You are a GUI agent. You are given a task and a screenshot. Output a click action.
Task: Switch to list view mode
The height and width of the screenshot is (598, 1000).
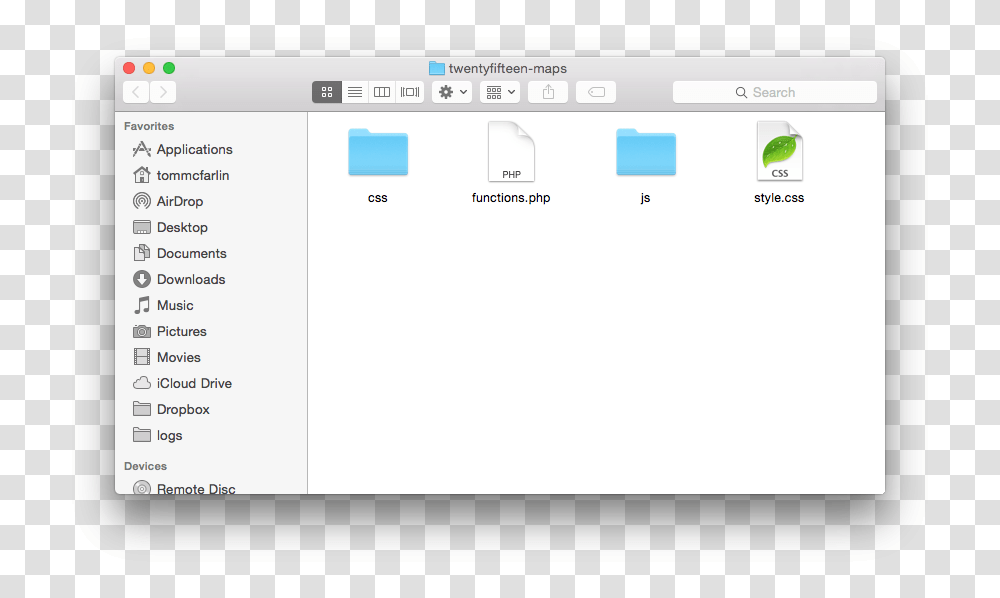tap(354, 92)
